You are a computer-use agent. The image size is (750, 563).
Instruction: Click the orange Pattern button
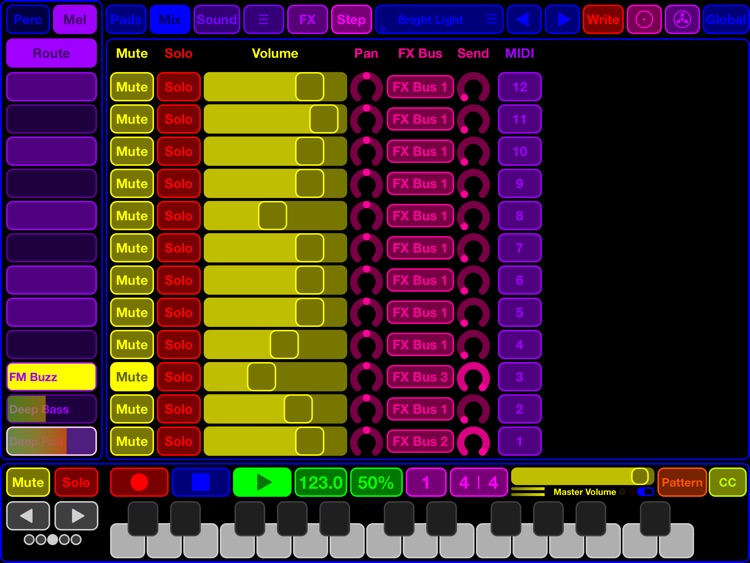coord(682,482)
